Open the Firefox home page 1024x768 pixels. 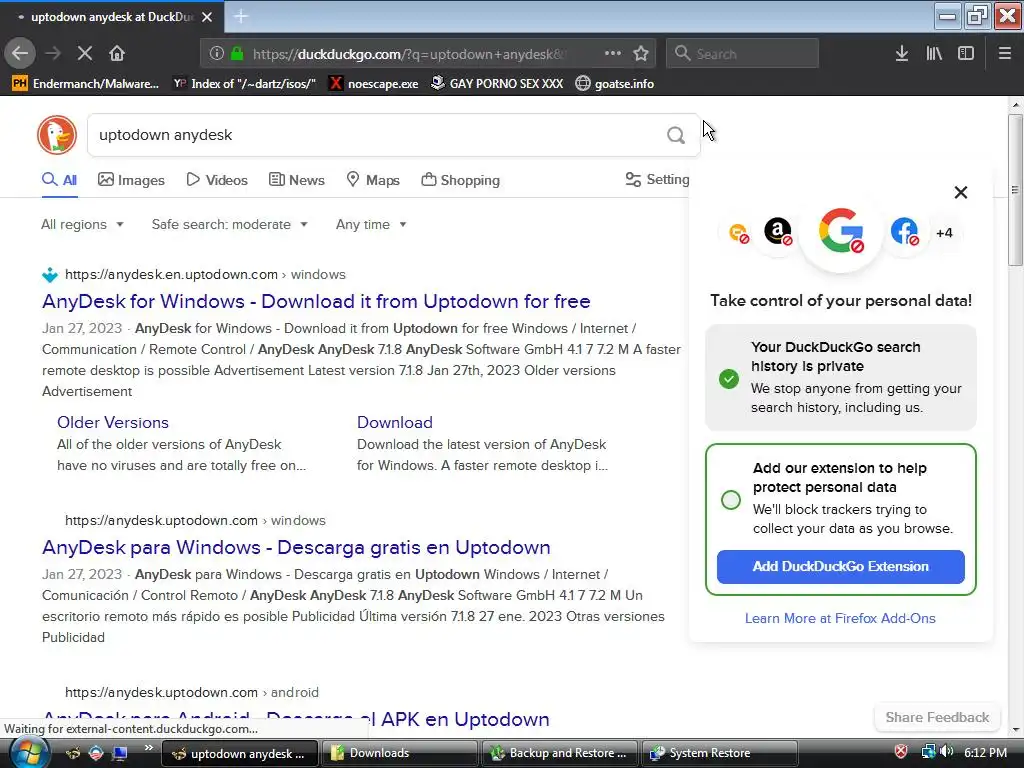(x=117, y=54)
